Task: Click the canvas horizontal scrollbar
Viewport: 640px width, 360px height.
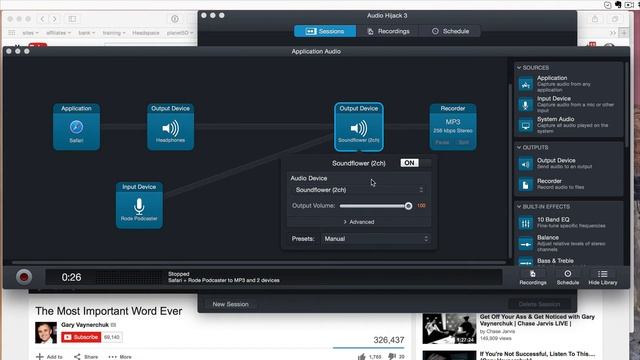Action: pyautogui.click(x=259, y=262)
